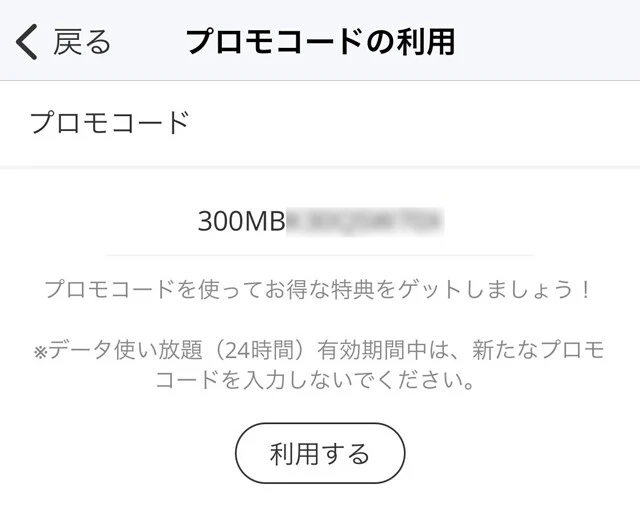
Task: Click the underline beneath the promo code field
Action: [x=320, y=255]
